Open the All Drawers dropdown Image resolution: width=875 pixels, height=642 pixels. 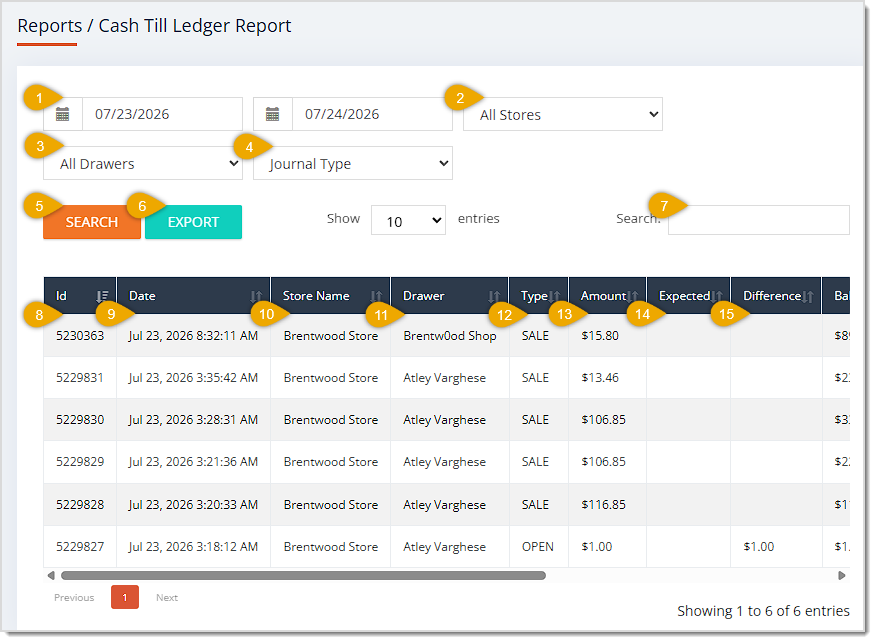143,164
